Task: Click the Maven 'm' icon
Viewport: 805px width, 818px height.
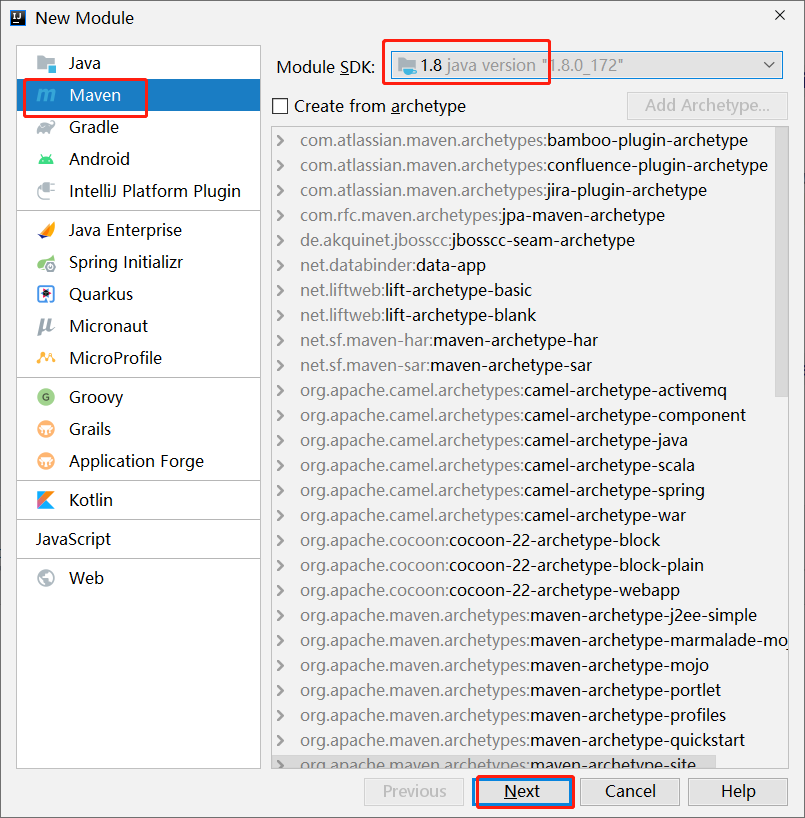Action: click(46, 95)
